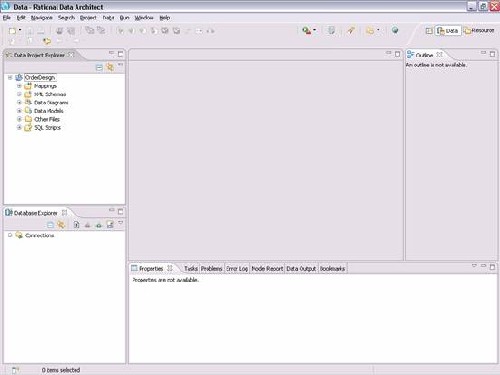This screenshot has height=375, width=500.
Task: Click the yellow folder toolbar icon
Action: (370, 31)
